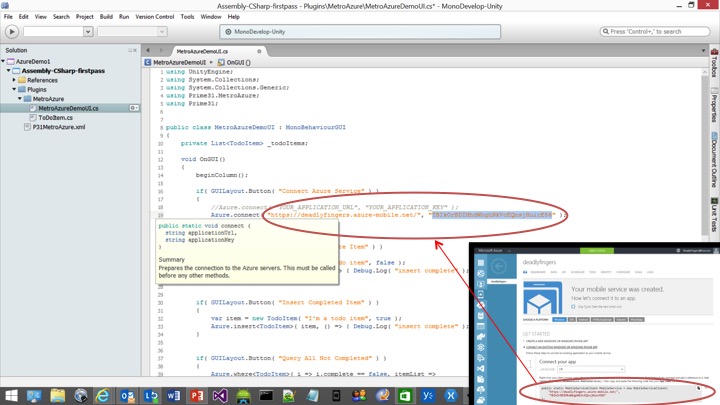Image resolution: width=720 pixels, height=405 pixels.
Task: Open the Edit menu
Action: 23,17
